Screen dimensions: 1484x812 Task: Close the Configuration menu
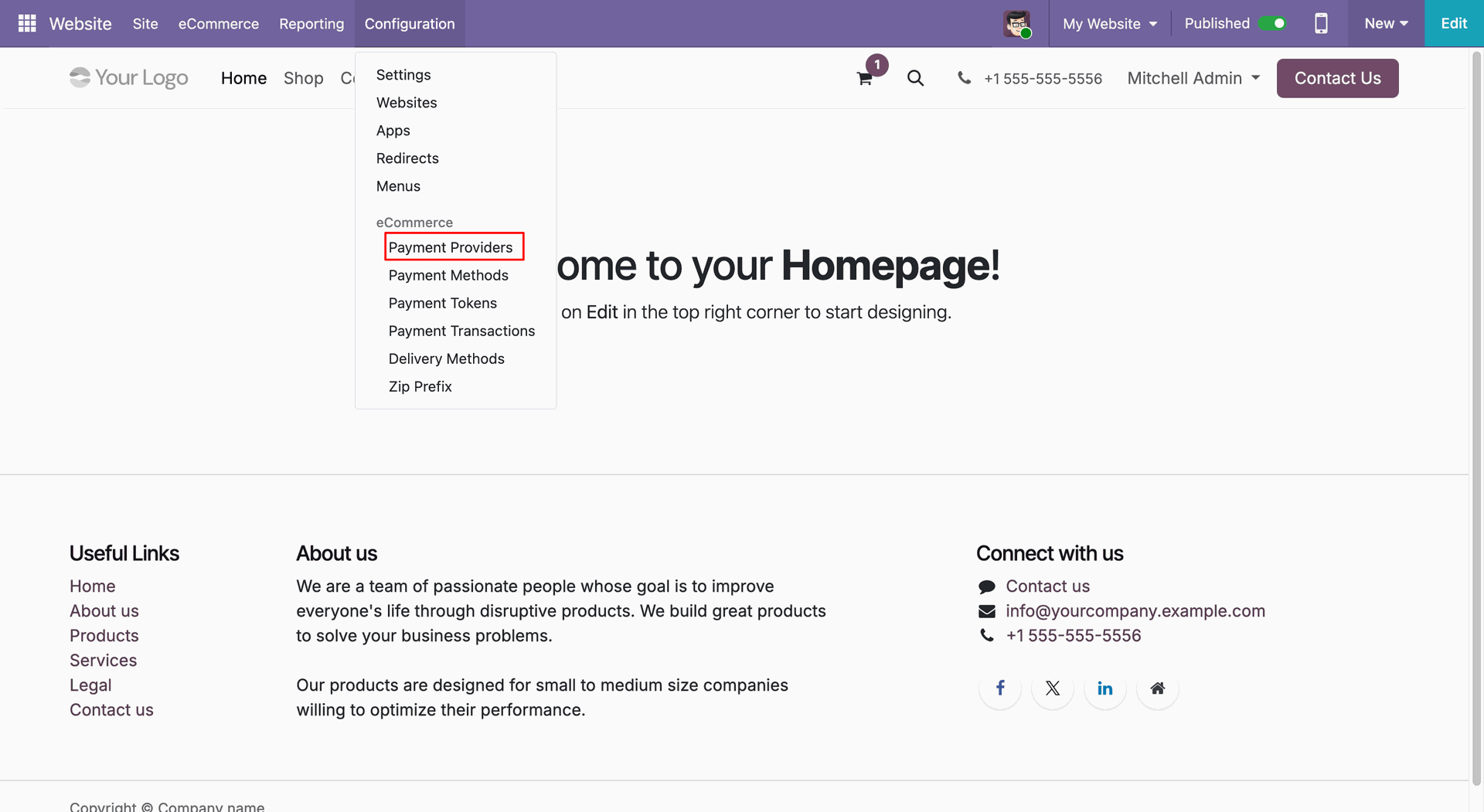pyautogui.click(x=410, y=23)
